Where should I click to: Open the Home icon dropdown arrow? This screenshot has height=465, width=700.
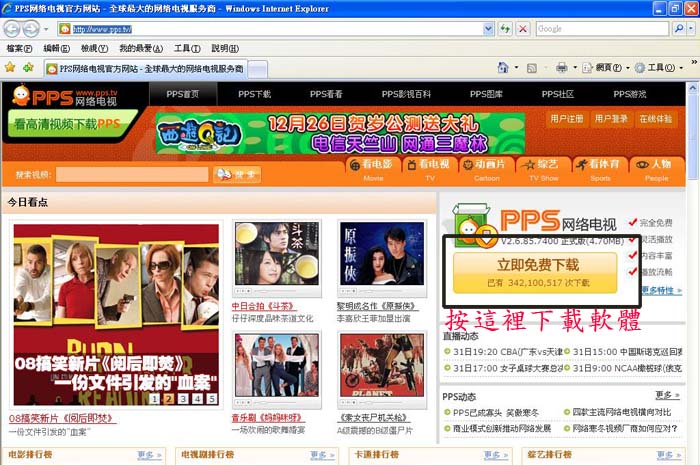517,68
